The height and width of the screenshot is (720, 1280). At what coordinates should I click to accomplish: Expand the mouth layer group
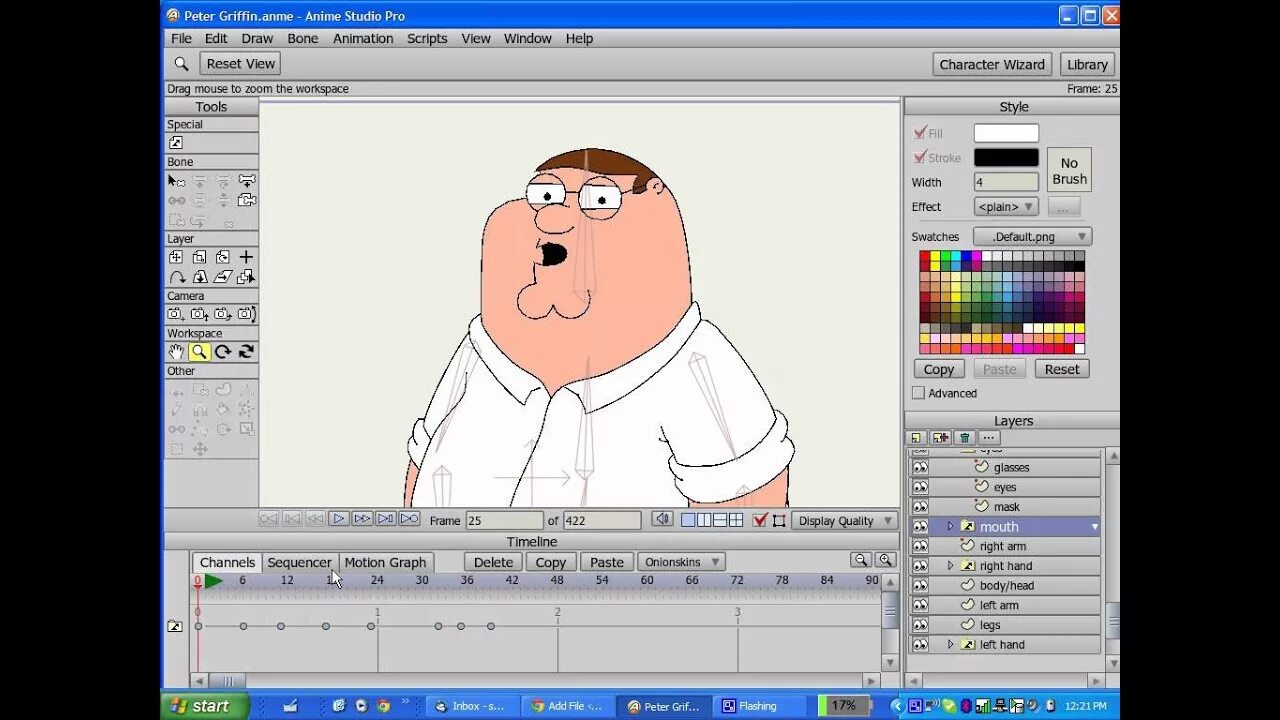pos(950,526)
